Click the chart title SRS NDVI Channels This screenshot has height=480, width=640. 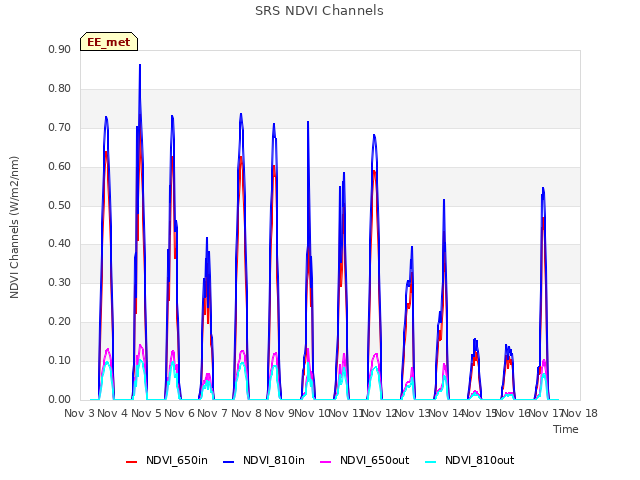(x=319, y=11)
